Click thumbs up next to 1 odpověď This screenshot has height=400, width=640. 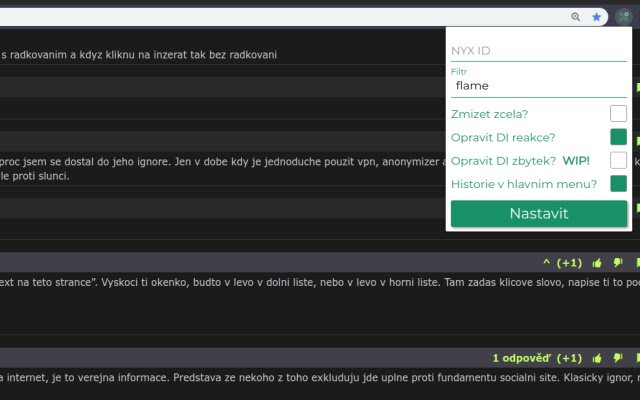coord(597,358)
